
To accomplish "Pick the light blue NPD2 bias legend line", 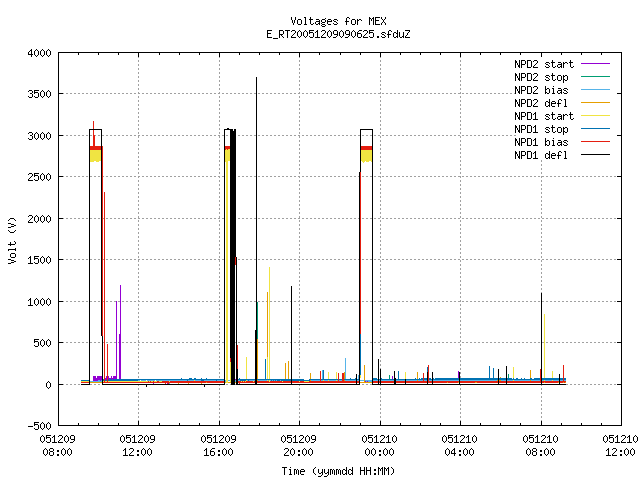I will 596,90.
